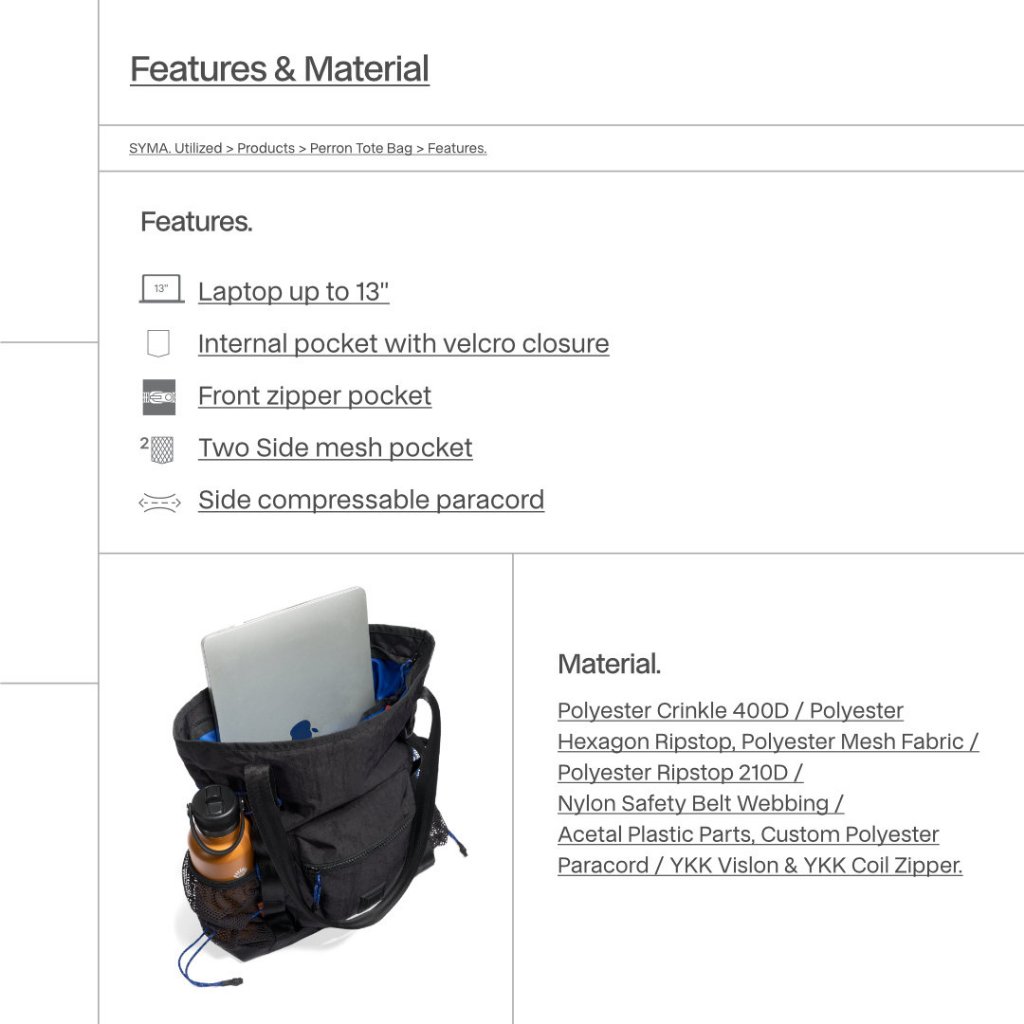The height and width of the screenshot is (1024, 1024).
Task: Open the Features & Material heading link
Action: (280, 69)
